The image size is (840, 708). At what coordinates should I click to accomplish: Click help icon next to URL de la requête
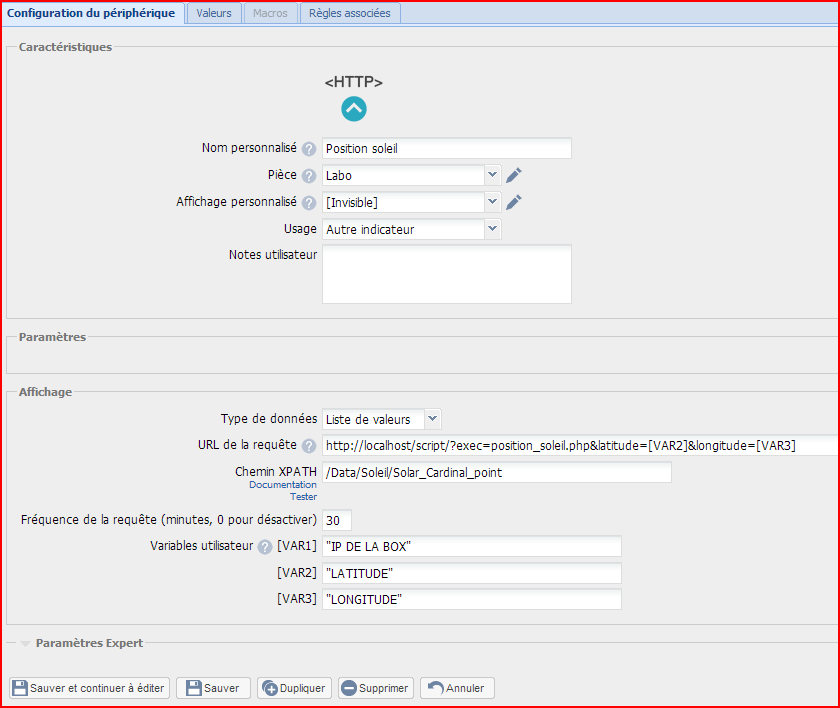click(309, 446)
